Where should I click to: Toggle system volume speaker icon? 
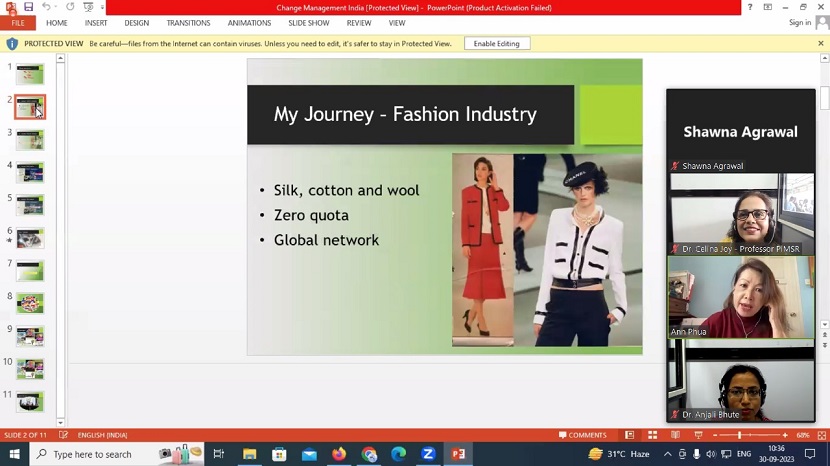[711, 454]
